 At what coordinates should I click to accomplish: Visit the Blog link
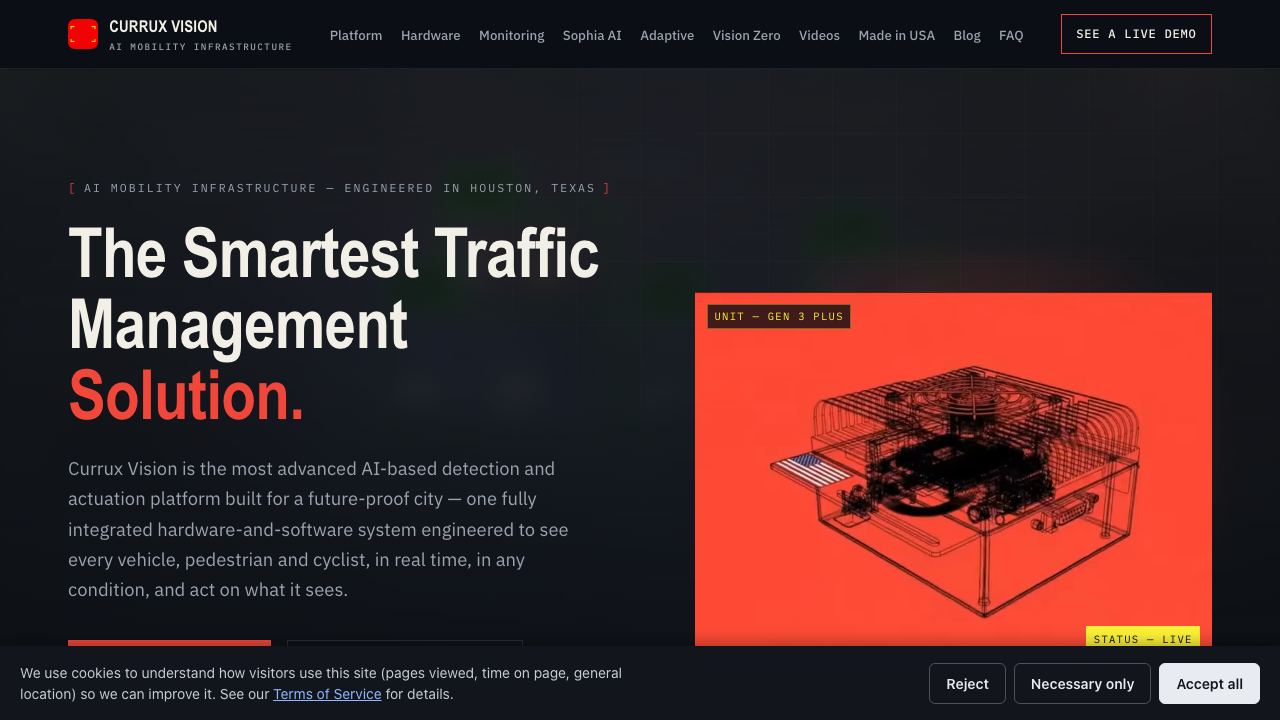(x=967, y=35)
